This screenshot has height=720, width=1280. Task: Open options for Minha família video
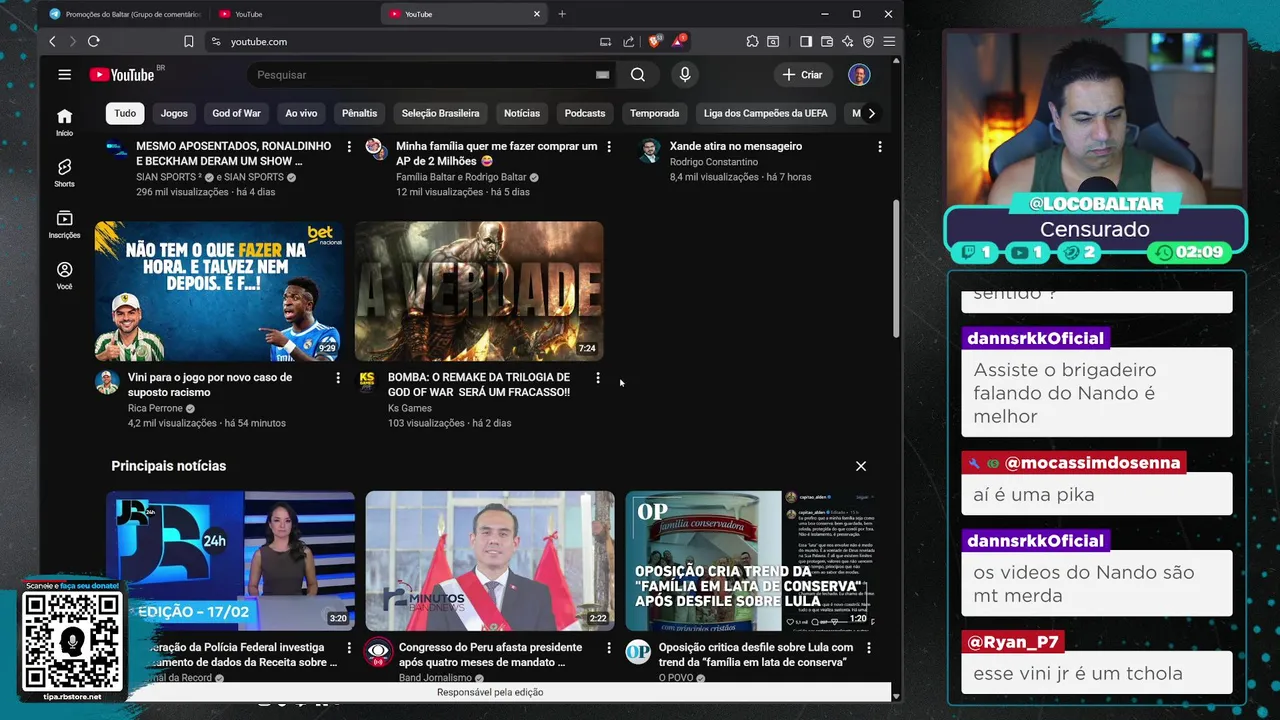[x=609, y=147]
